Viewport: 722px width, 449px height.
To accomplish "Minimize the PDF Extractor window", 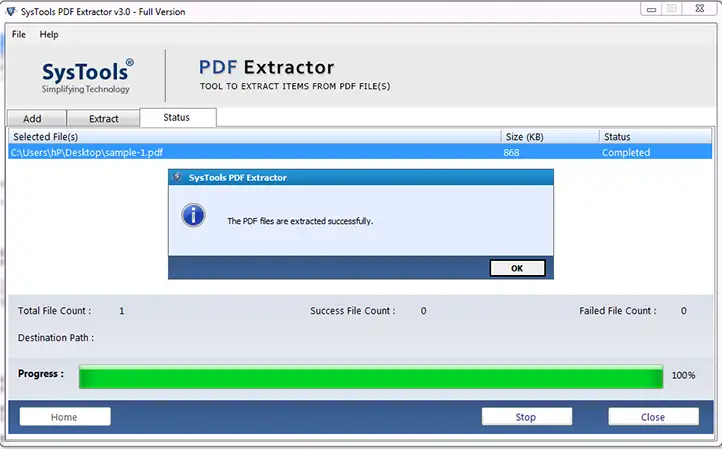I will pyautogui.click(x=652, y=9).
